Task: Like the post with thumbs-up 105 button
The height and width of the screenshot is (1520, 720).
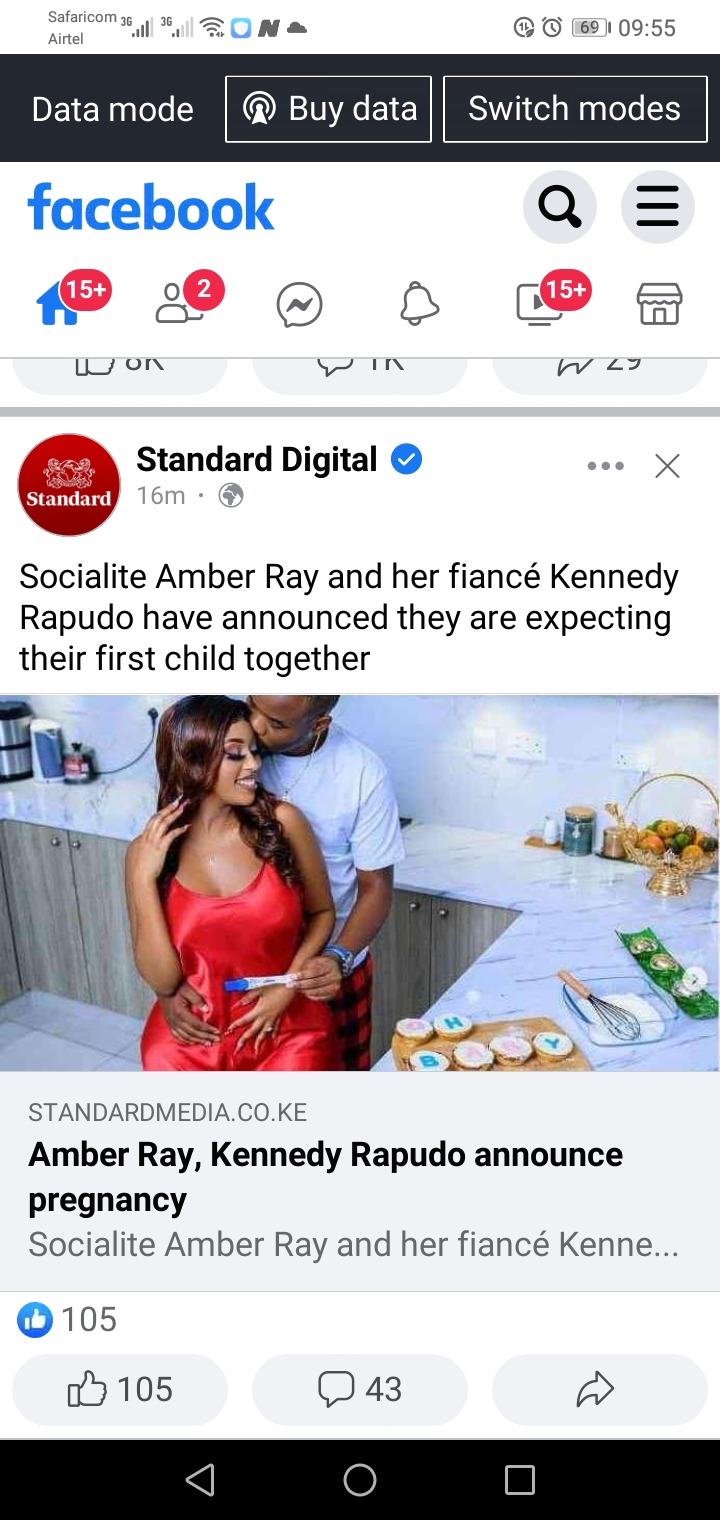Action: coord(120,1389)
